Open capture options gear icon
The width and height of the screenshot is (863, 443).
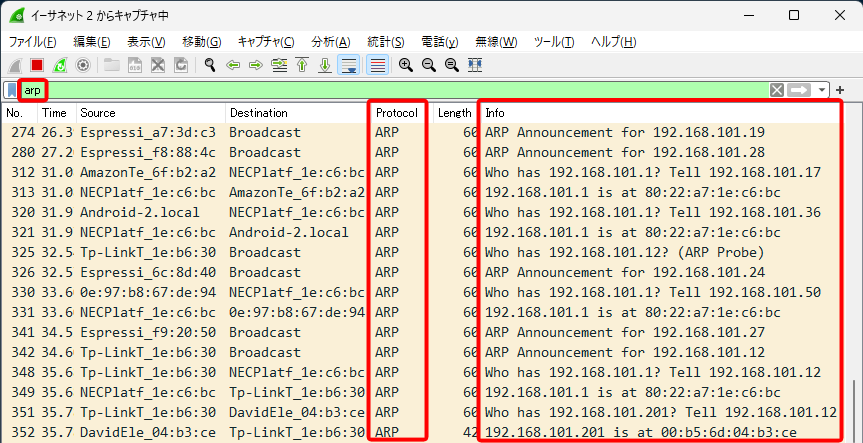pos(83,65)
